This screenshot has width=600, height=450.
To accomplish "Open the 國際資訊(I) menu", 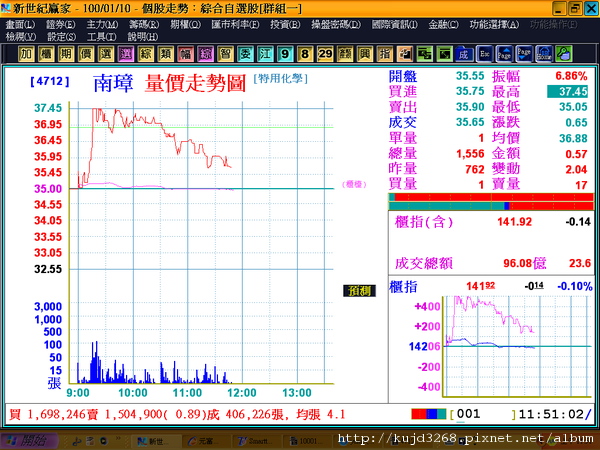I will coord(395,24).
